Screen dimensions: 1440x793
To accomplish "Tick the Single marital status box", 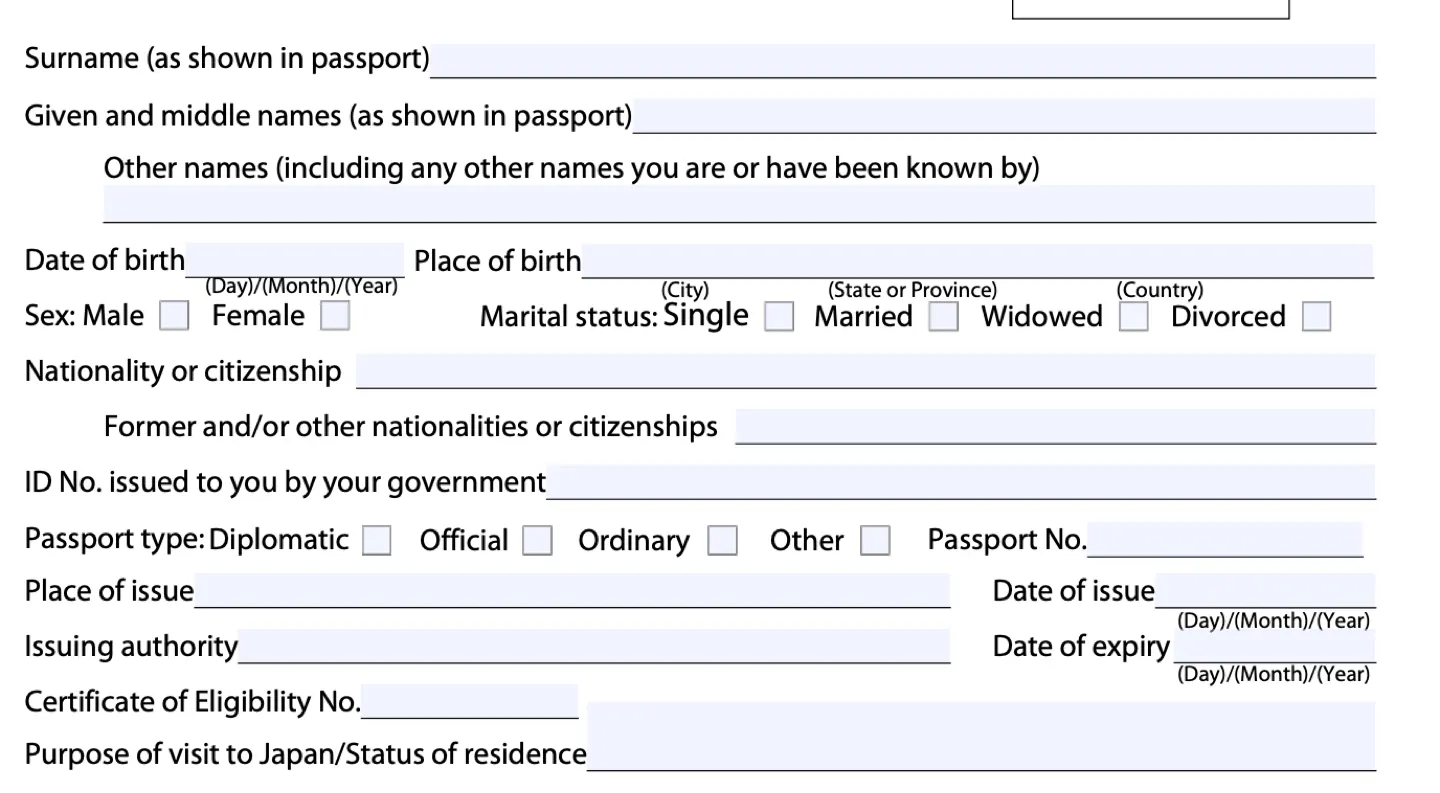I will pyautogui.click(x=779, y=317).
